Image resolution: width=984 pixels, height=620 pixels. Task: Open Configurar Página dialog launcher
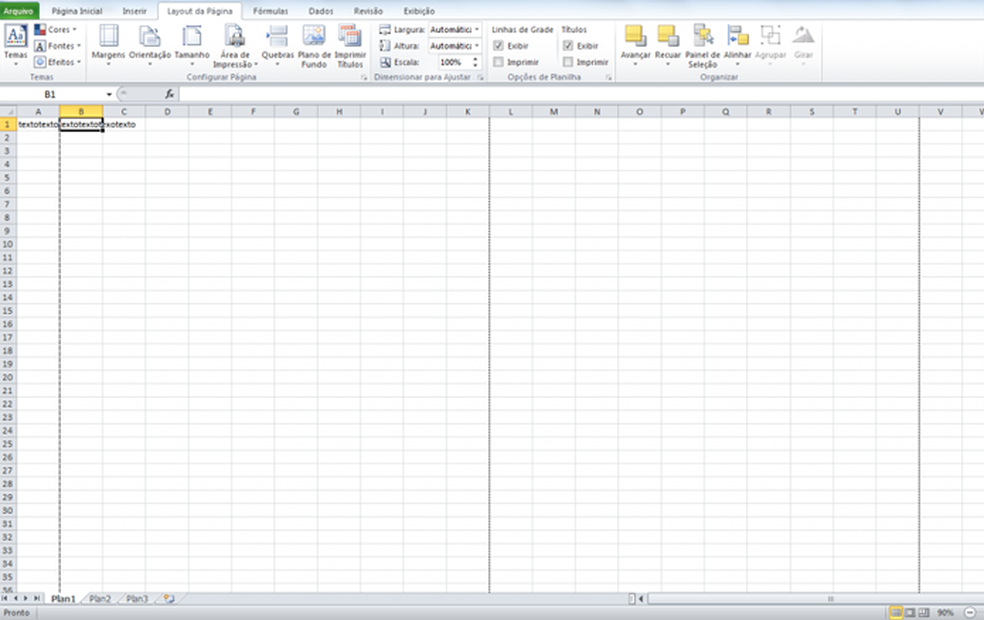(363, 77)
